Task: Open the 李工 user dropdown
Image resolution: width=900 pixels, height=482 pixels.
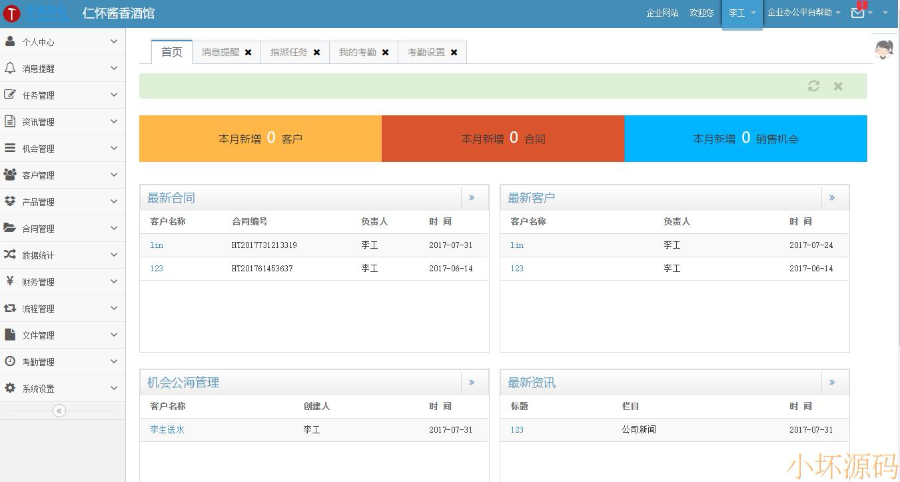Action: tap(742, 13)
